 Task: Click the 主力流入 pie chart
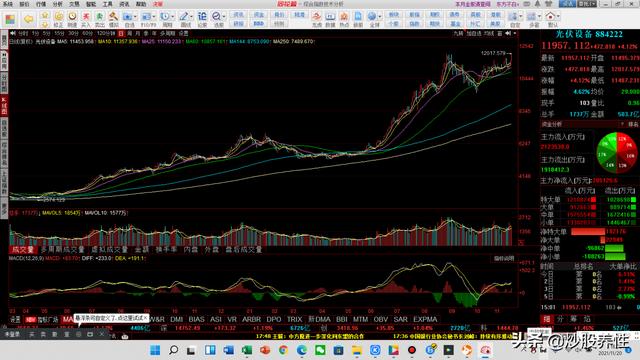[x=616, y=152]
